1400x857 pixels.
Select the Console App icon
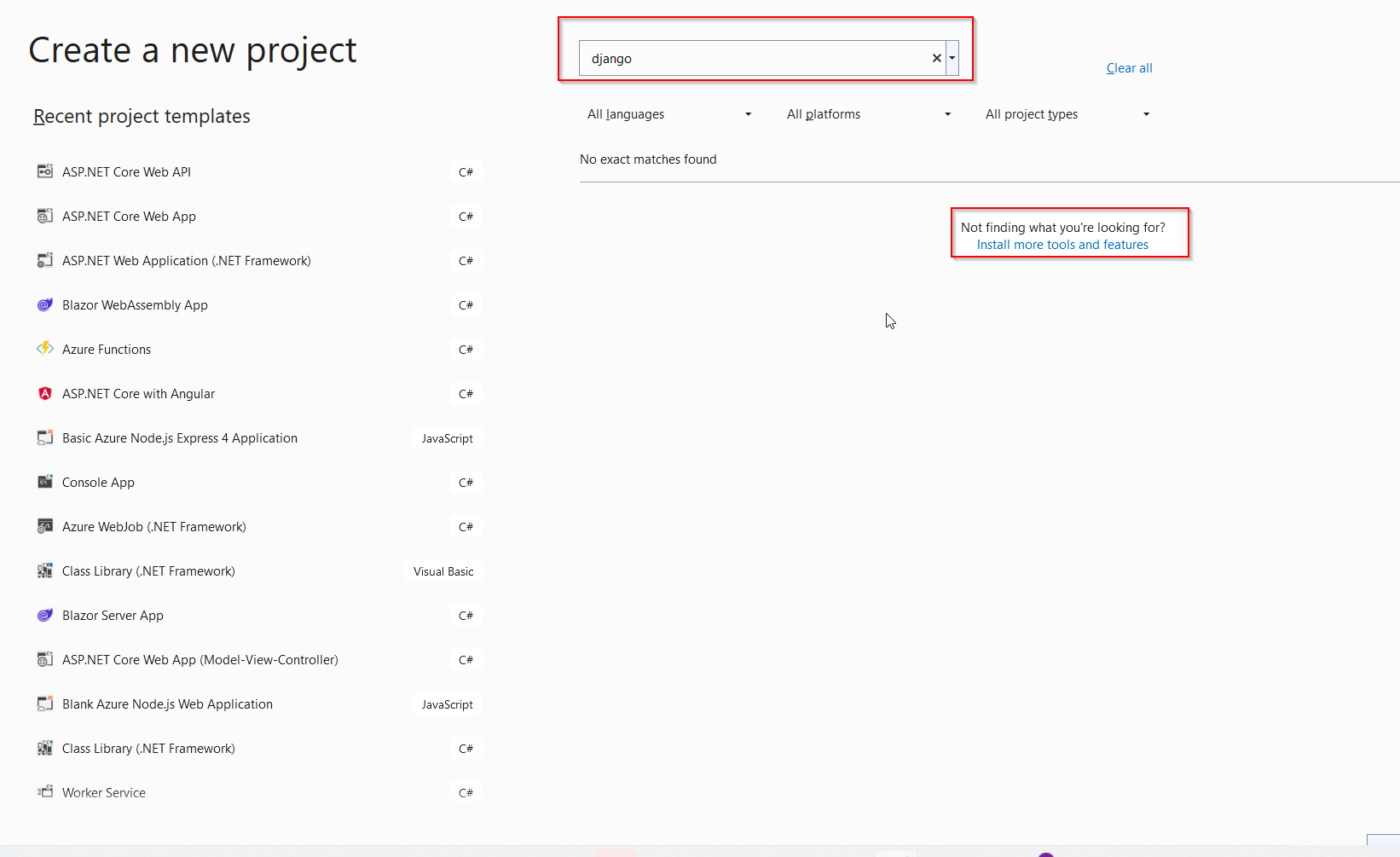click(45, 482)
